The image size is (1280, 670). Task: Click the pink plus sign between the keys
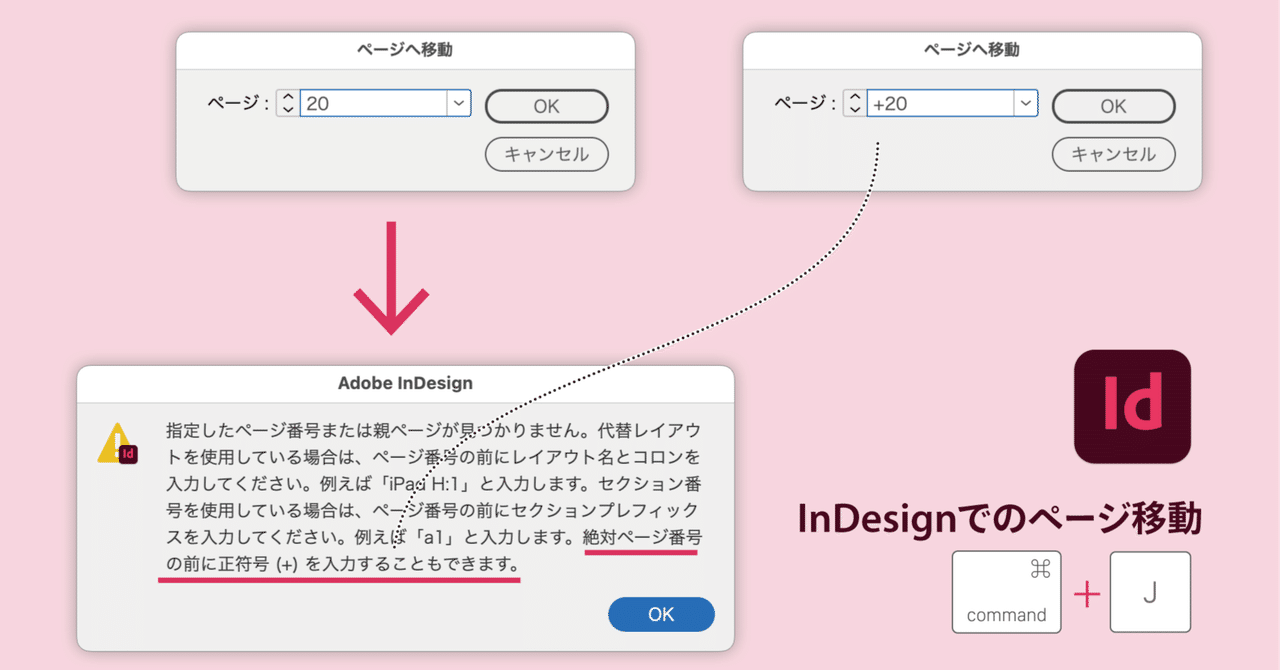(x=1086, y=592)
